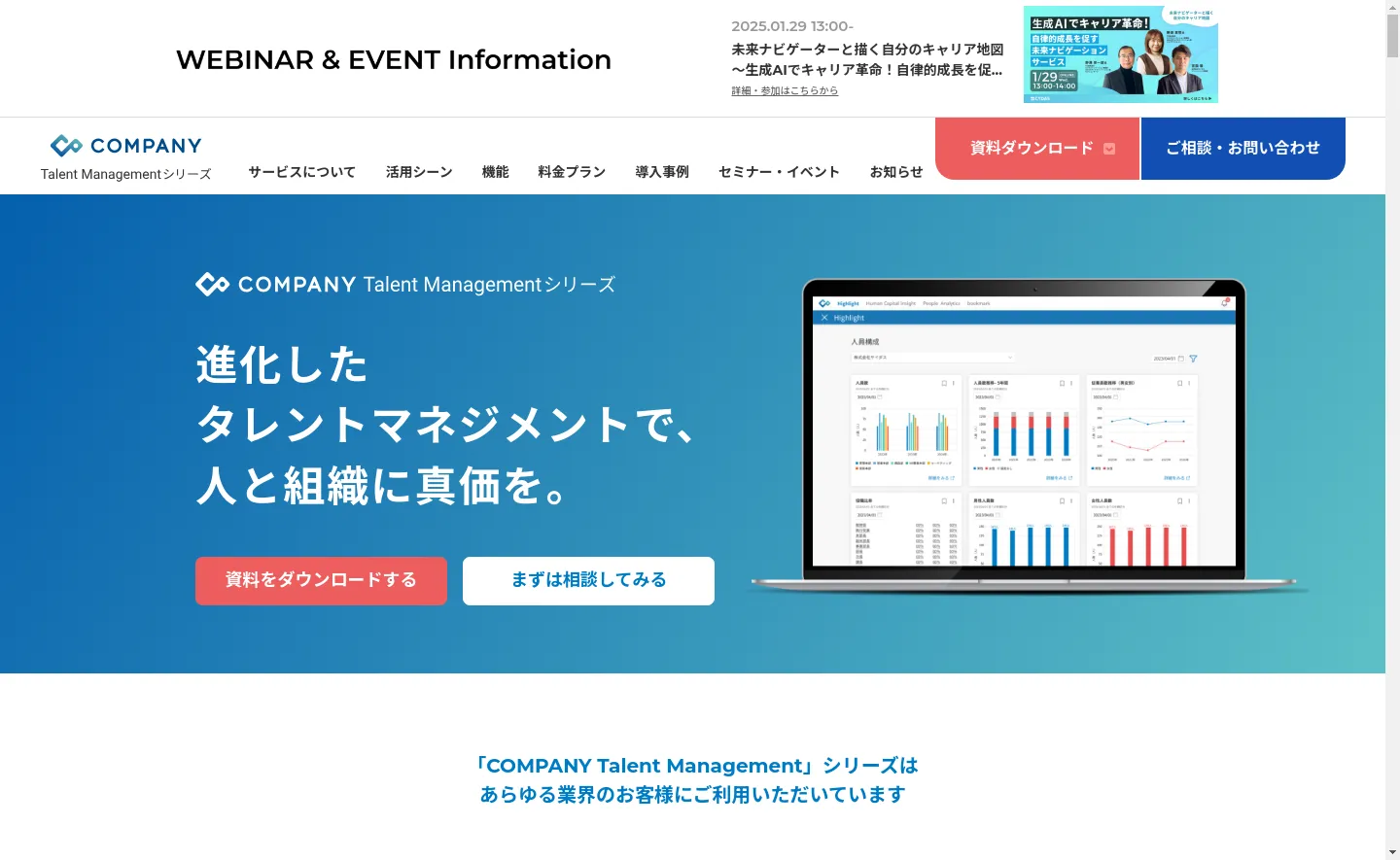Open the サービスについて menu item

click(x=301, y=172)
